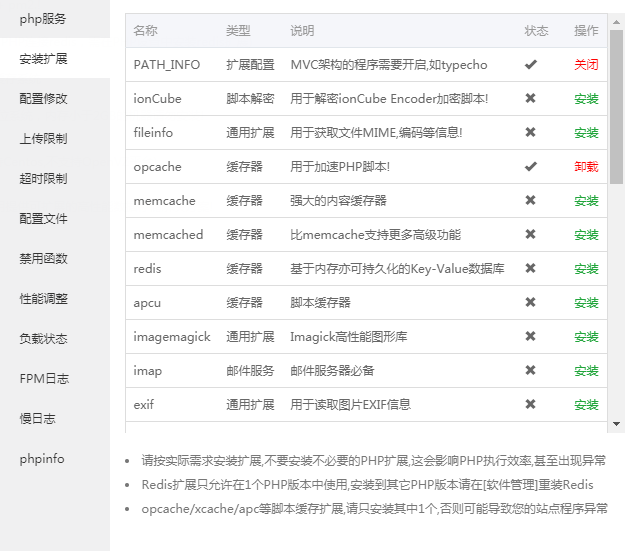Click the exif X status icon
Image resolution: width=637 pixels, height=551 pixels.
click(530, 404)
